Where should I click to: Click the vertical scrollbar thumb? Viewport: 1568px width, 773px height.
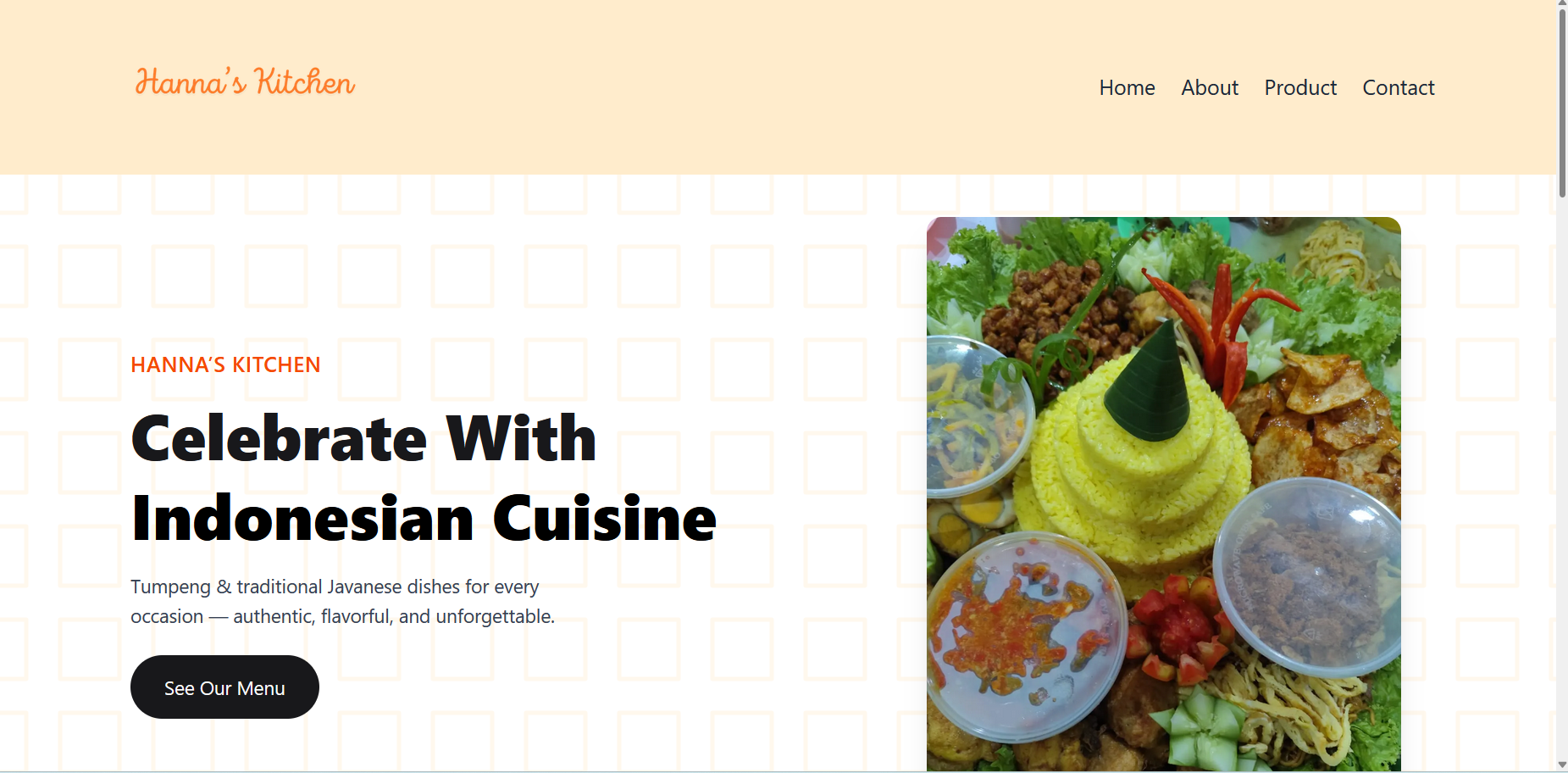pyautogui.click(x=1562, y=103)
